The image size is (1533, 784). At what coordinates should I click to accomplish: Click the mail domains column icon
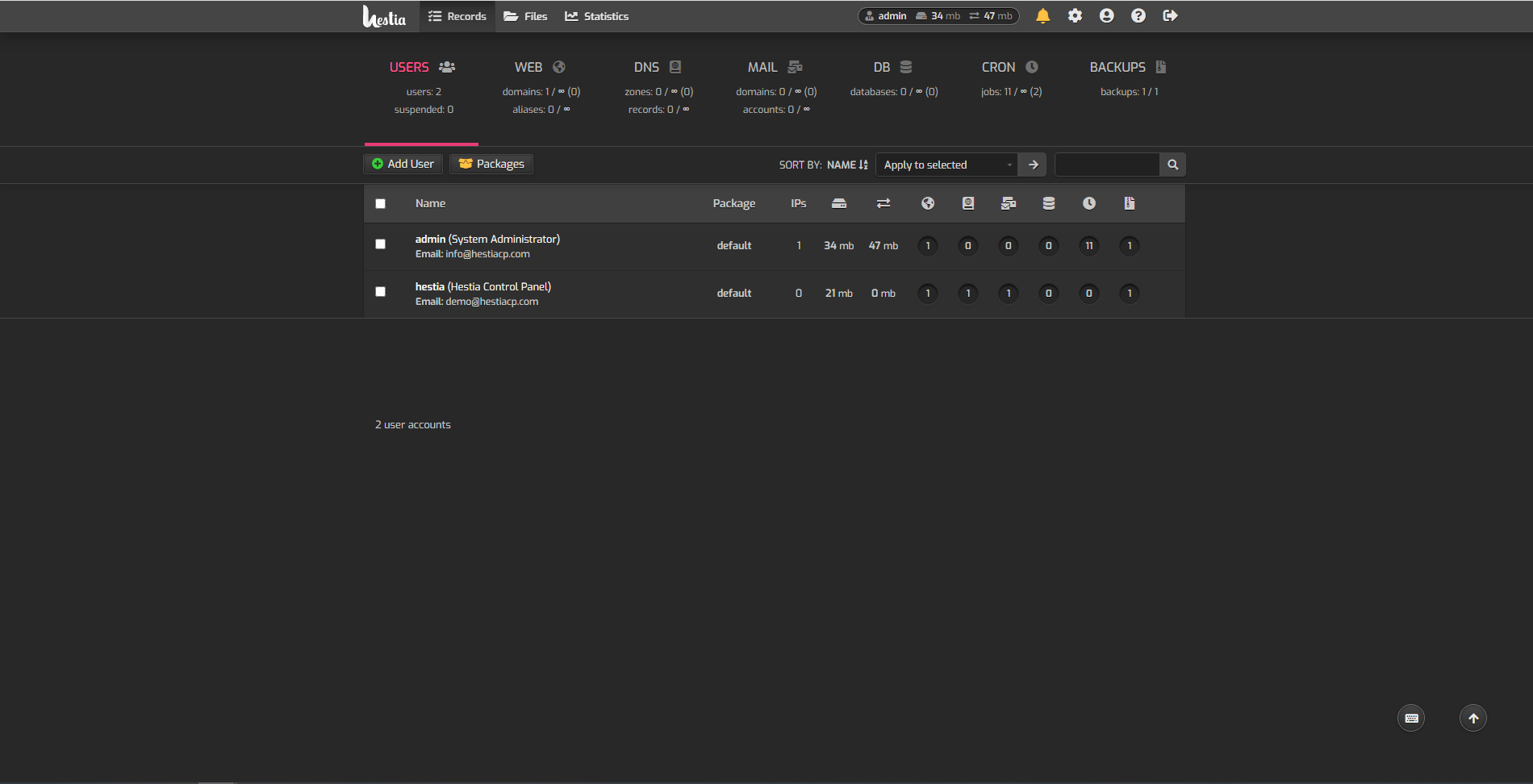pos(1009,203)
